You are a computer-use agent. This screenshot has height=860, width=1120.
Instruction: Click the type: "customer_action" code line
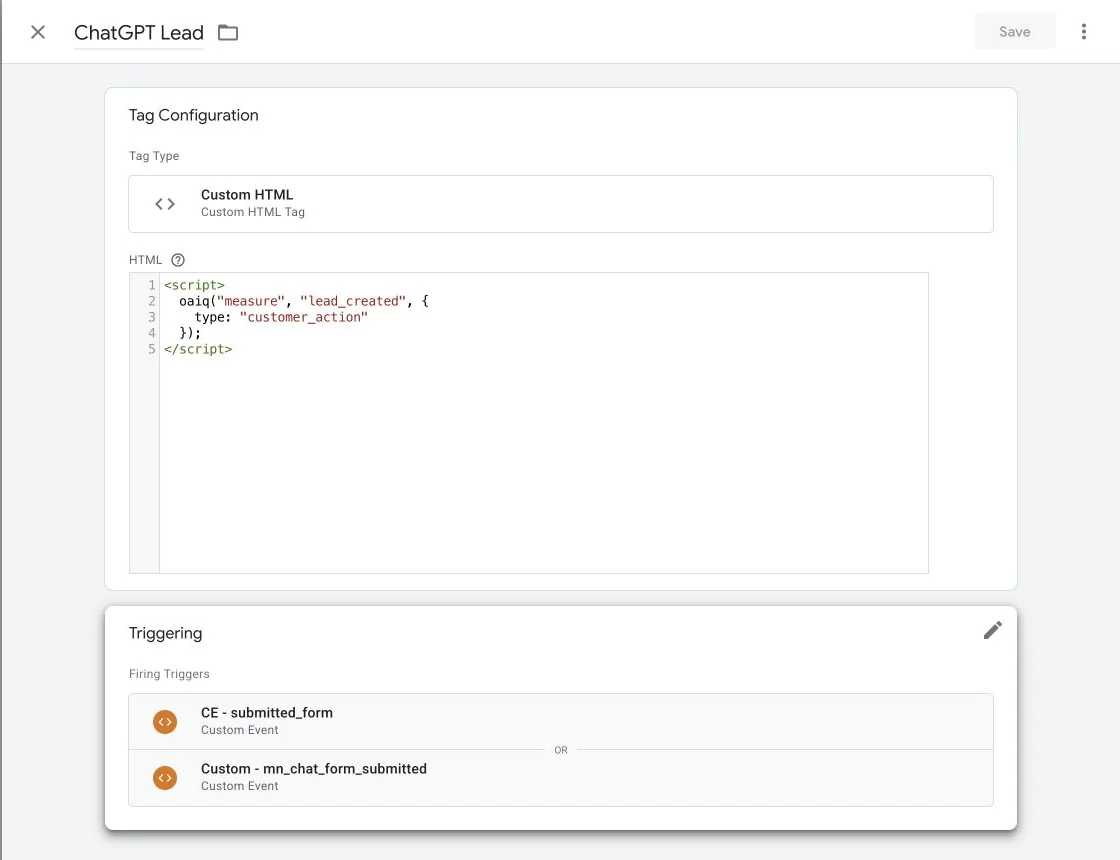(281, 316)
